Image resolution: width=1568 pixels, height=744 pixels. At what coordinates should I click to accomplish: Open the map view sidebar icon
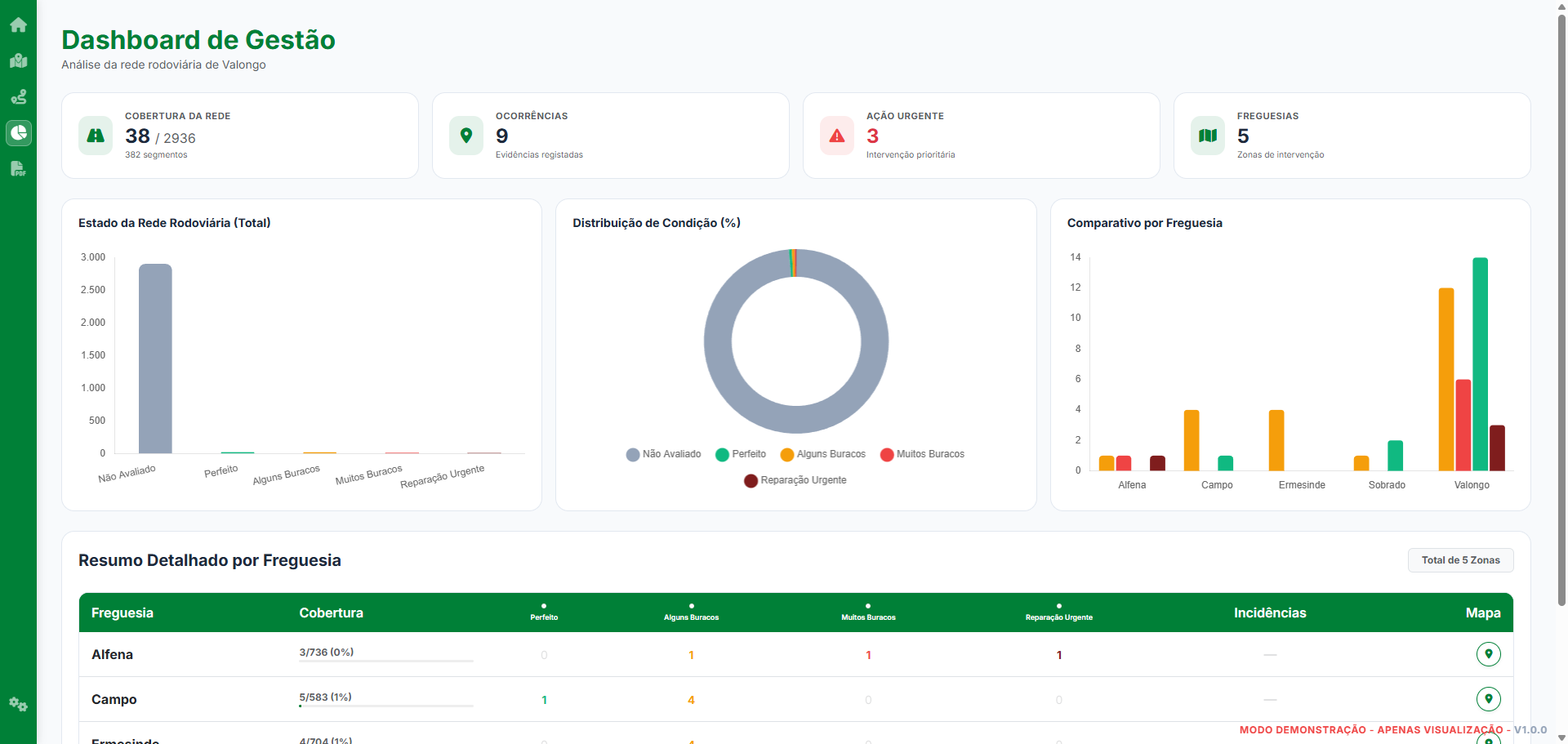point(18,60)
